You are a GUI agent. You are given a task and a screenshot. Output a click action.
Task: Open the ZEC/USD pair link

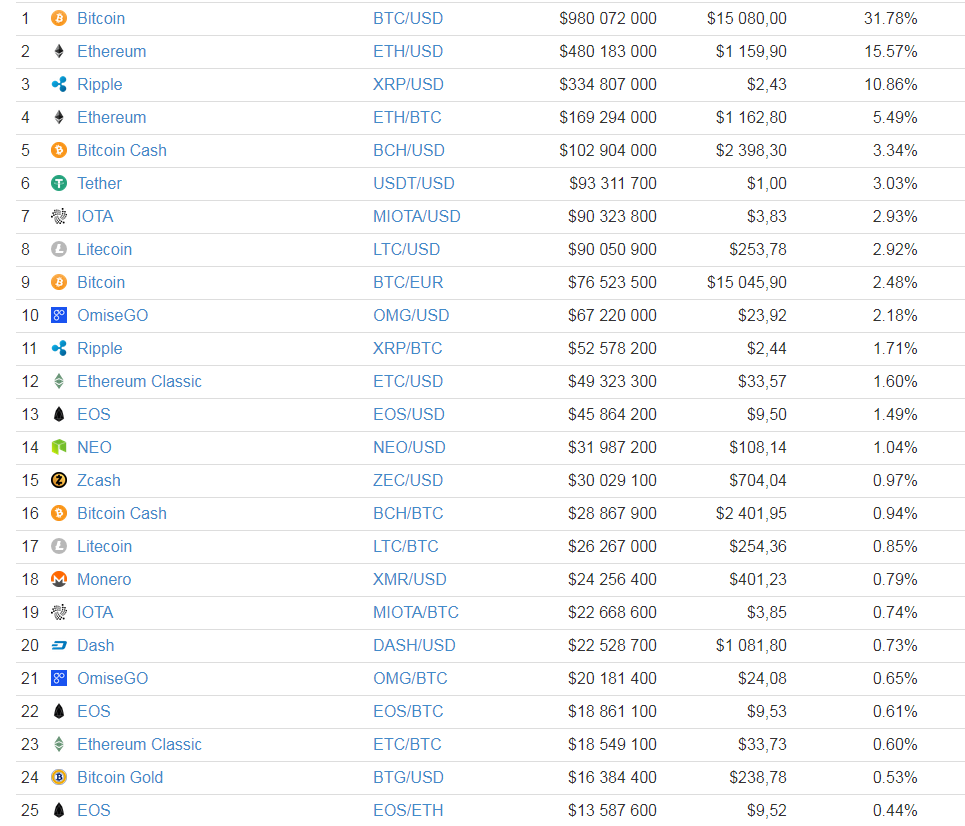(x=408, y=480)
